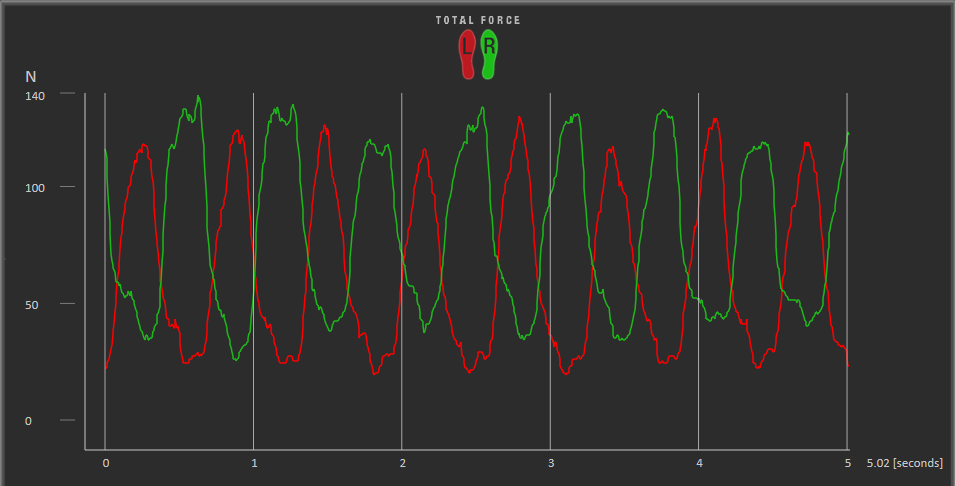Click the green right foot icon

click(x=488, y=54)
